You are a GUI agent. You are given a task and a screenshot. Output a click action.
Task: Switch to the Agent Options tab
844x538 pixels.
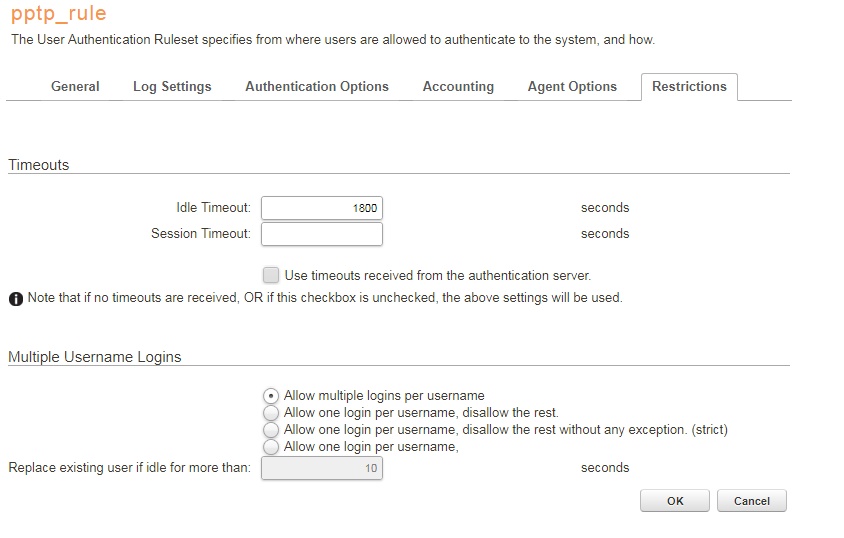[572, 87]
